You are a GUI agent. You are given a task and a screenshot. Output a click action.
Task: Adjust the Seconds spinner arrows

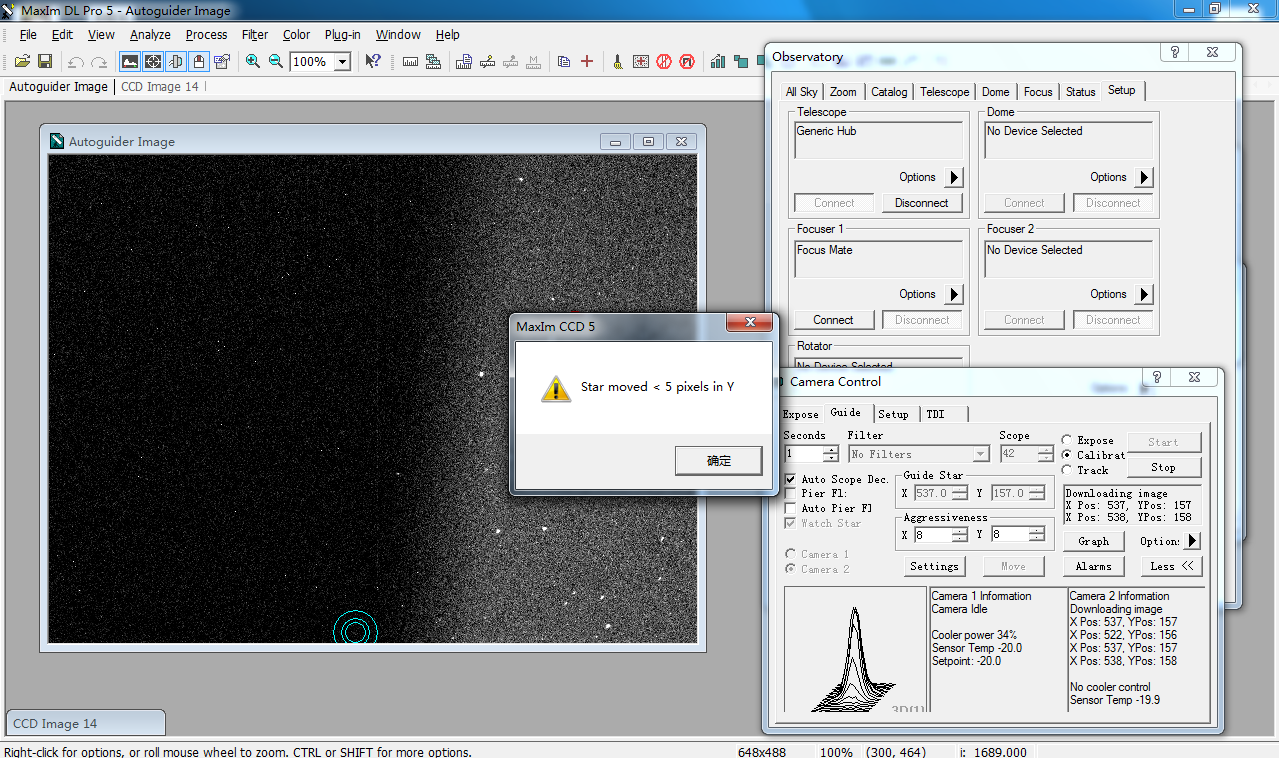[x=831, y=454]
